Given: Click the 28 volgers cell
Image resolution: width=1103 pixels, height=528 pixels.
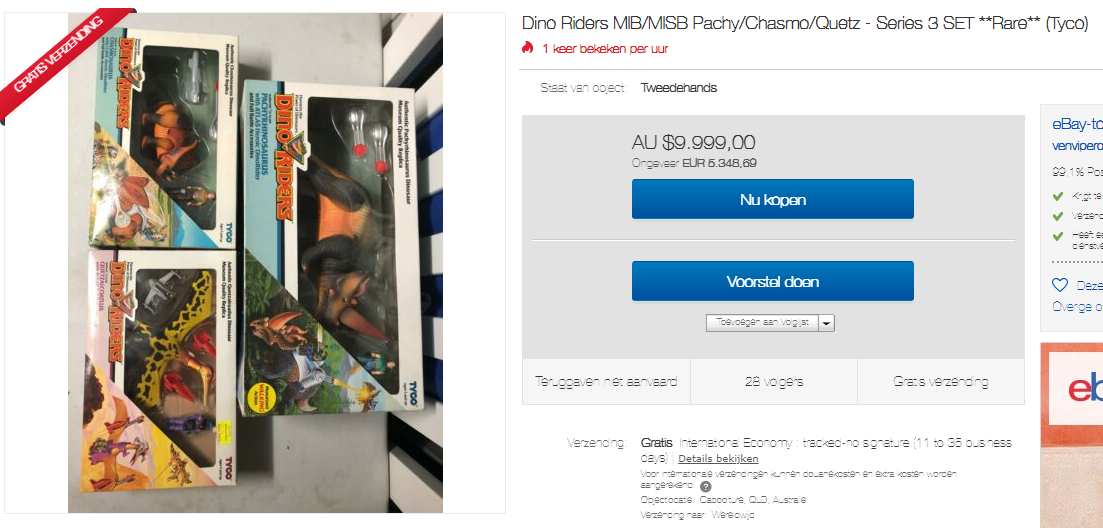Looking at the screenshot, I should pos(774,382).
